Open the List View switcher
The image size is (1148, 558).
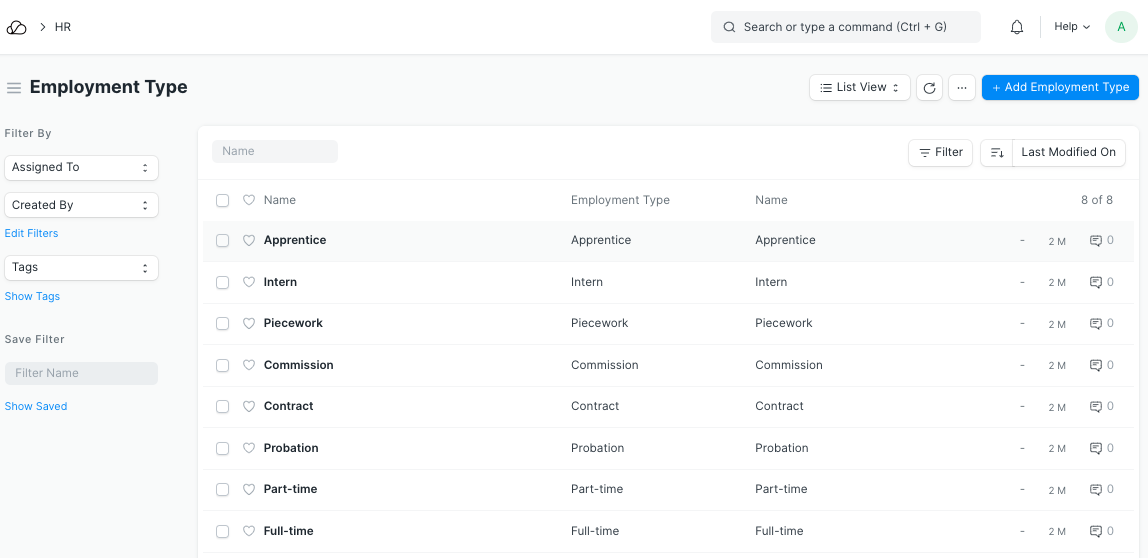(x=859, y=88)
